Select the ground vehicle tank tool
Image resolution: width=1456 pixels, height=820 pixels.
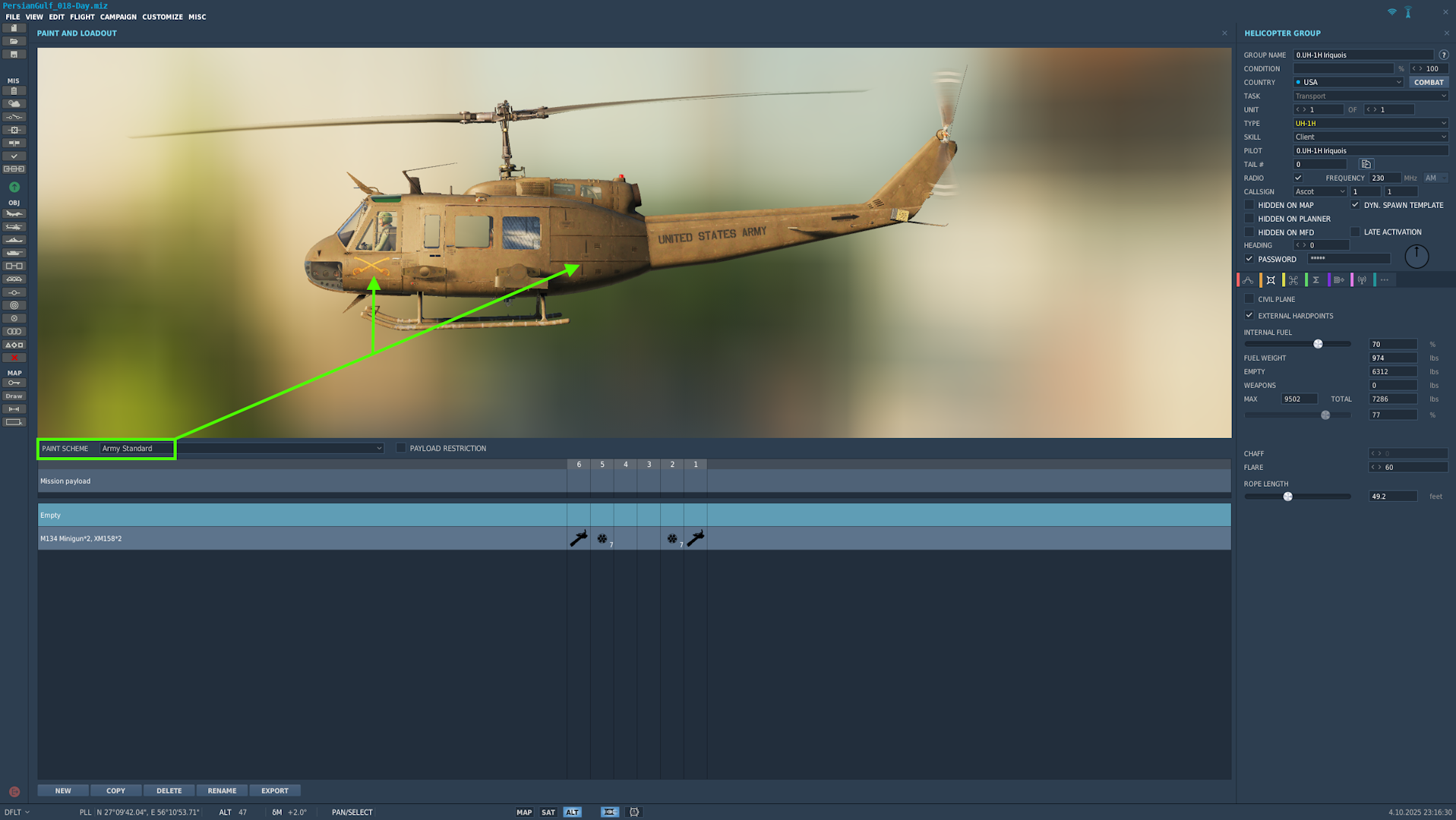point(14,253)
